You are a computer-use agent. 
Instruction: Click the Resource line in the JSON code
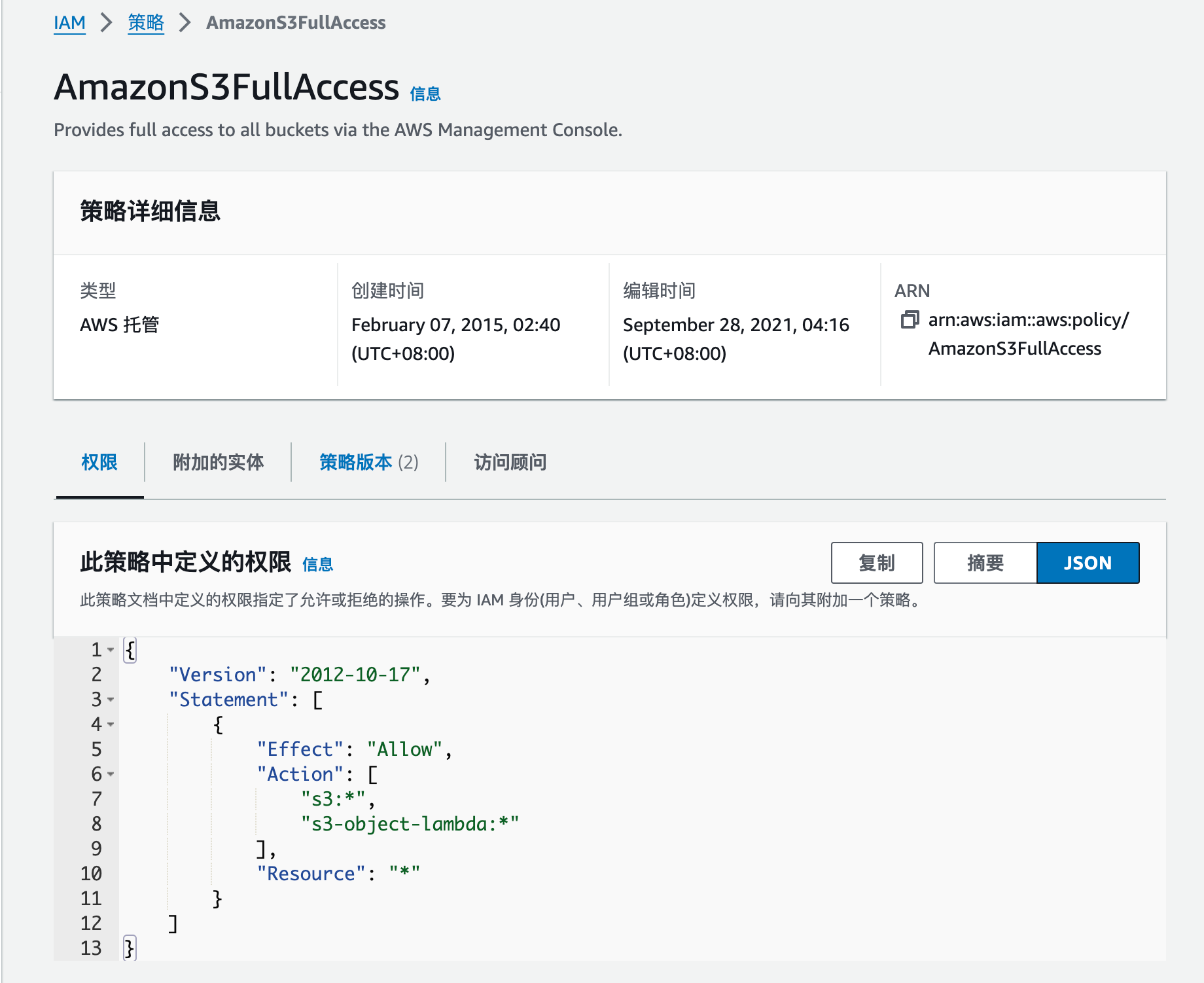(x=338, y=874)
